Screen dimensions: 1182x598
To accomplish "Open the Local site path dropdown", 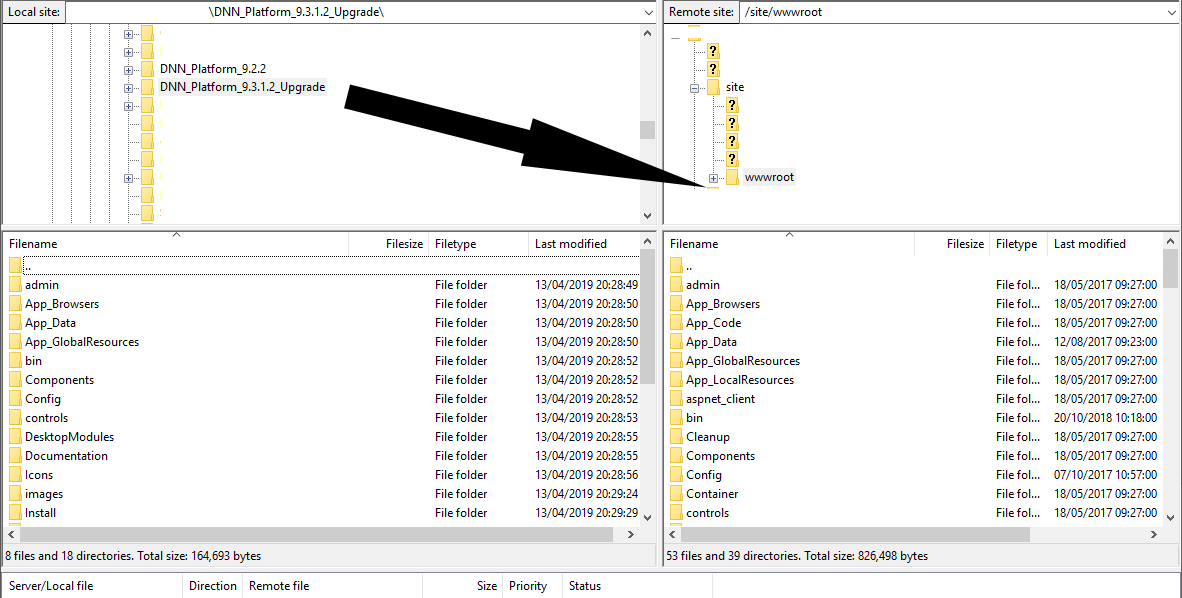I will point(648,12).
